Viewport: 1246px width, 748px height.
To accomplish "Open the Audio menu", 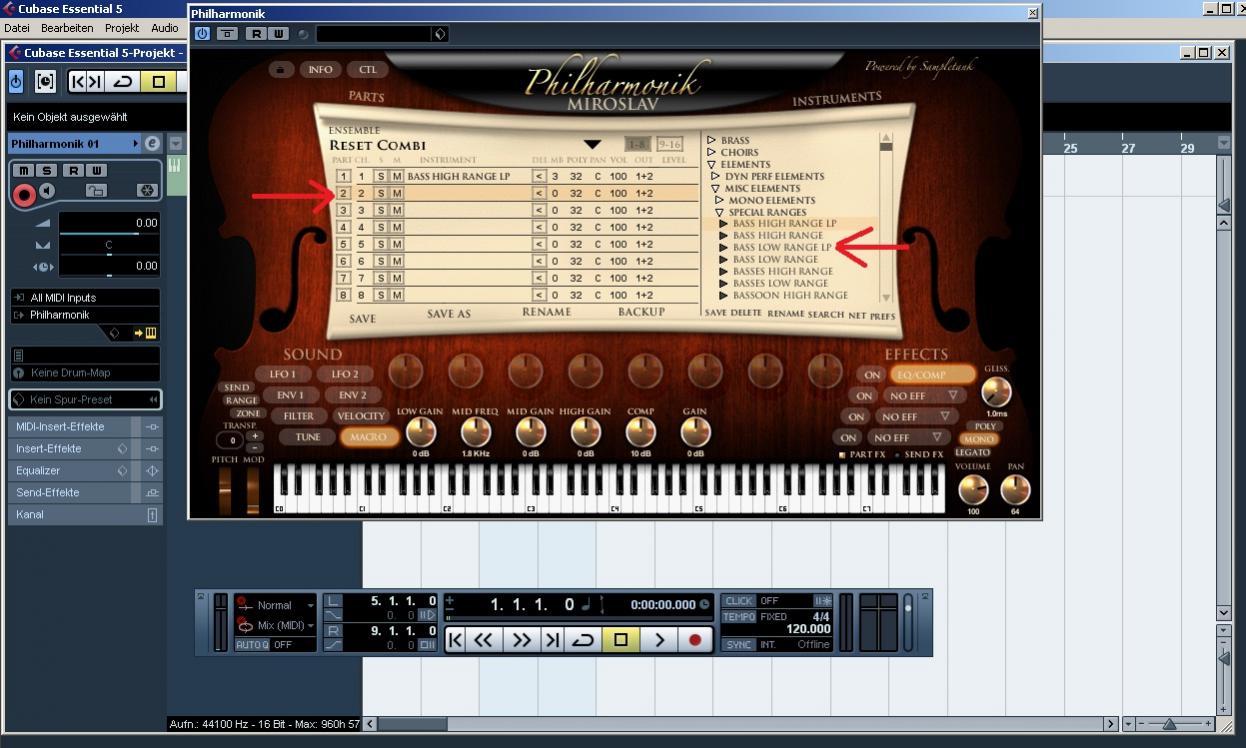I will (165, 28).
